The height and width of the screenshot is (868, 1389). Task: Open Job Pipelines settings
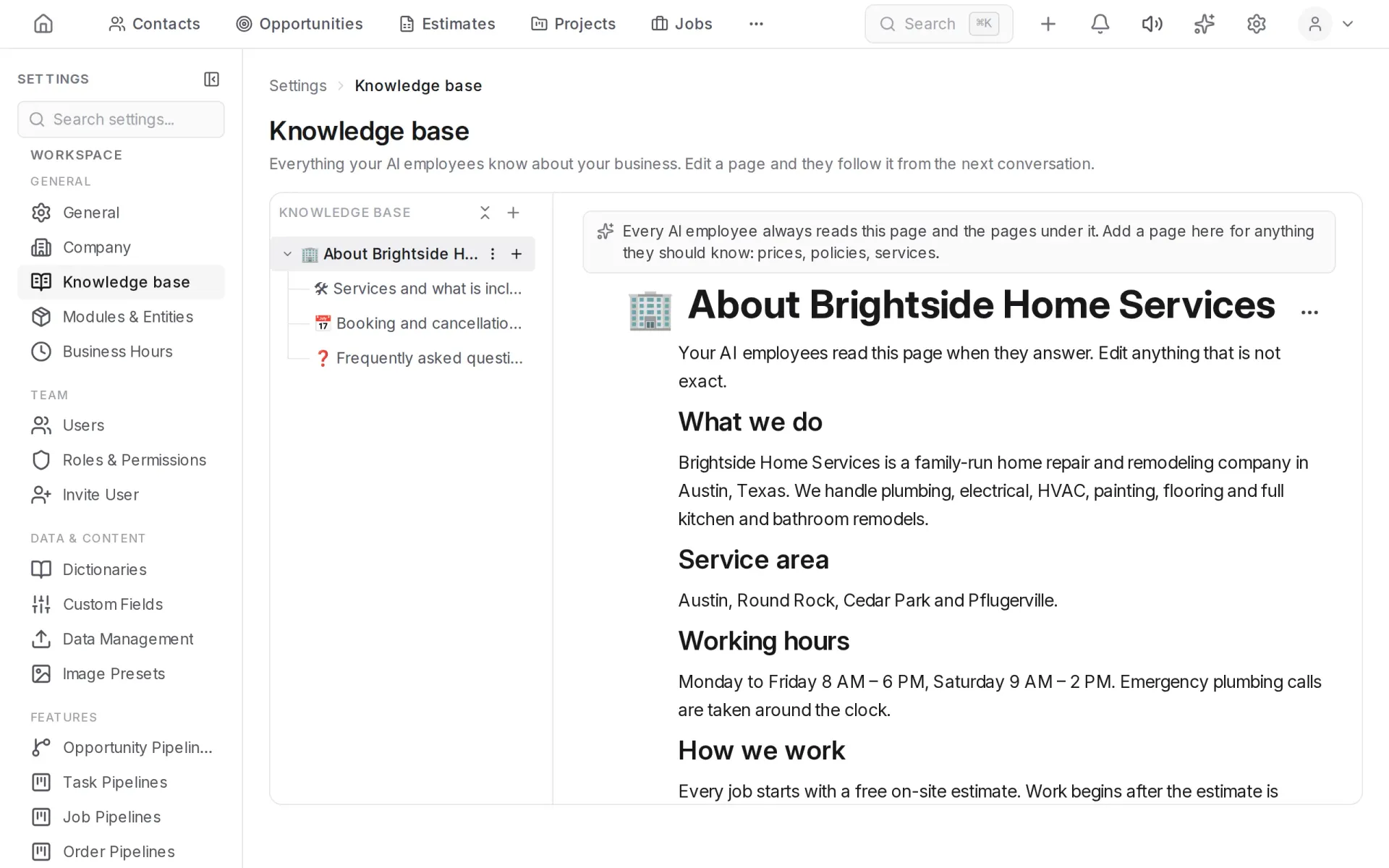tap(121, 817)
